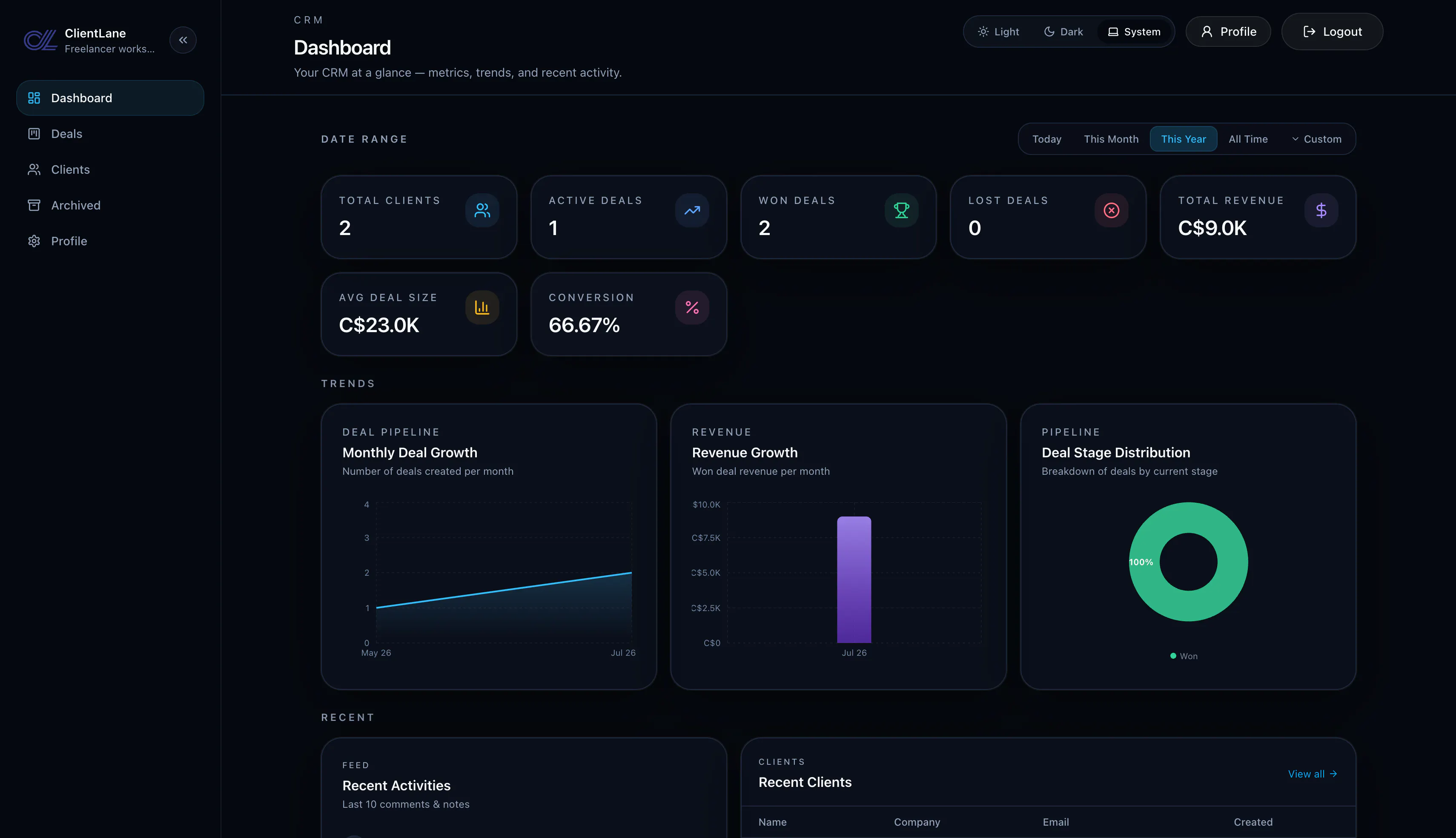Click the Monthly Deal Growth title
This screenshot has width=1456, height=838.
click(x=410, y=452)
